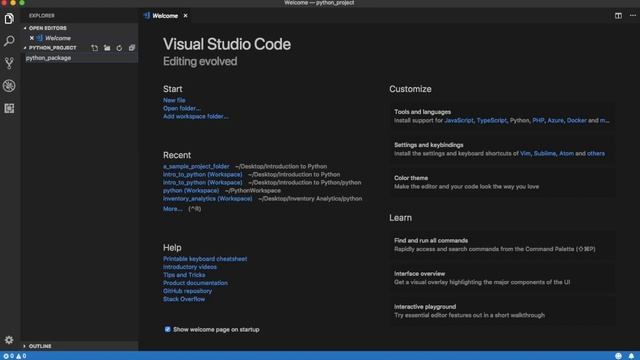Open the Extensions view
Image resolution: width=640 pixels, height=360 pixels.
pos(9,108)
